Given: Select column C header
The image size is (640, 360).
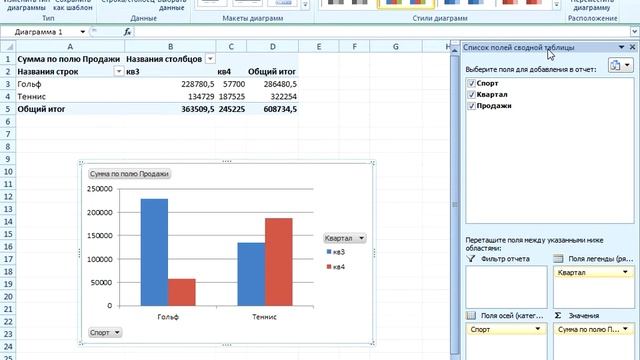Looking at the screenshot, I should pos(231,47).
